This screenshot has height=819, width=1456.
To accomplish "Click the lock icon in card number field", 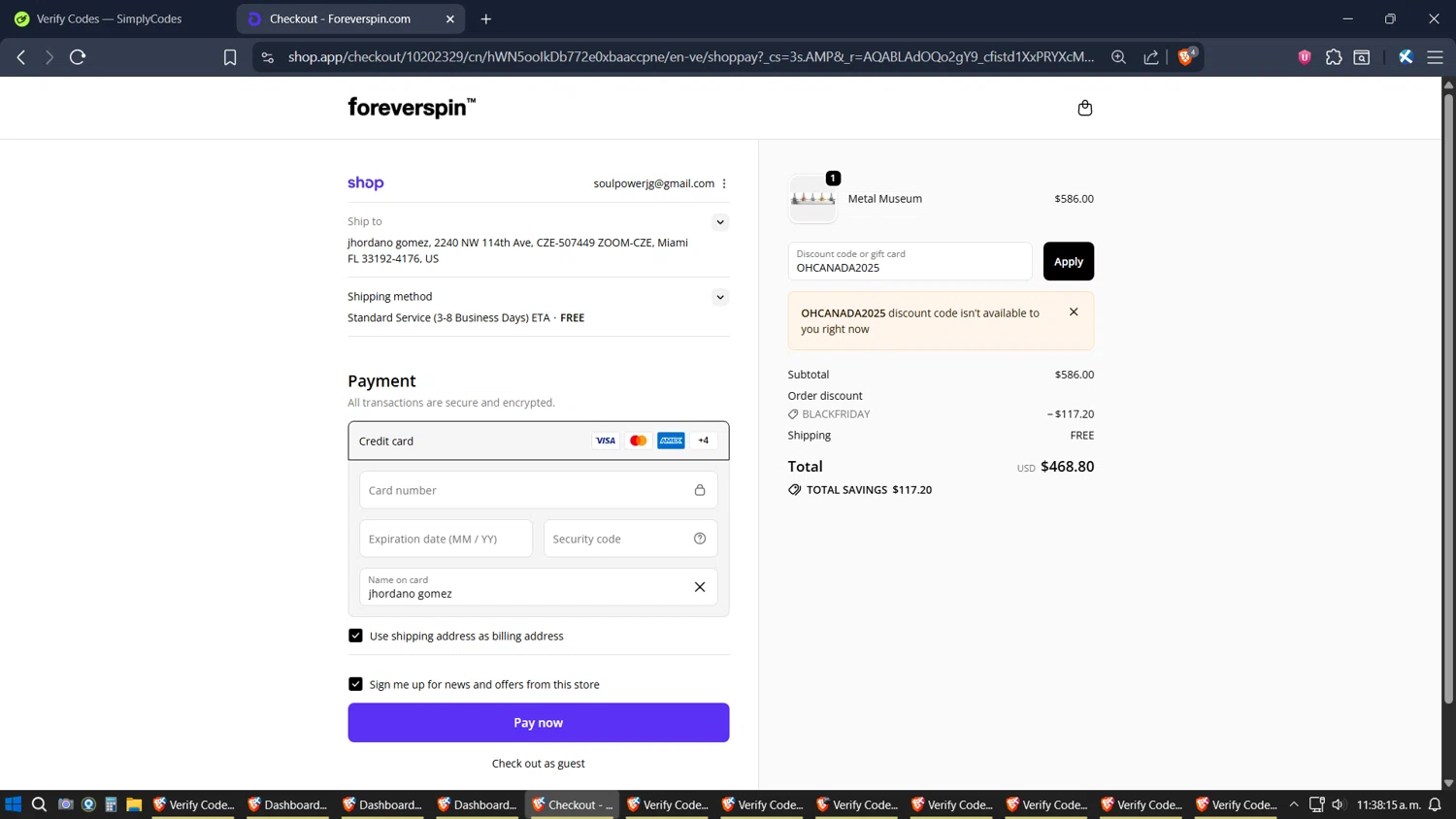I will (x=700, y=490).
